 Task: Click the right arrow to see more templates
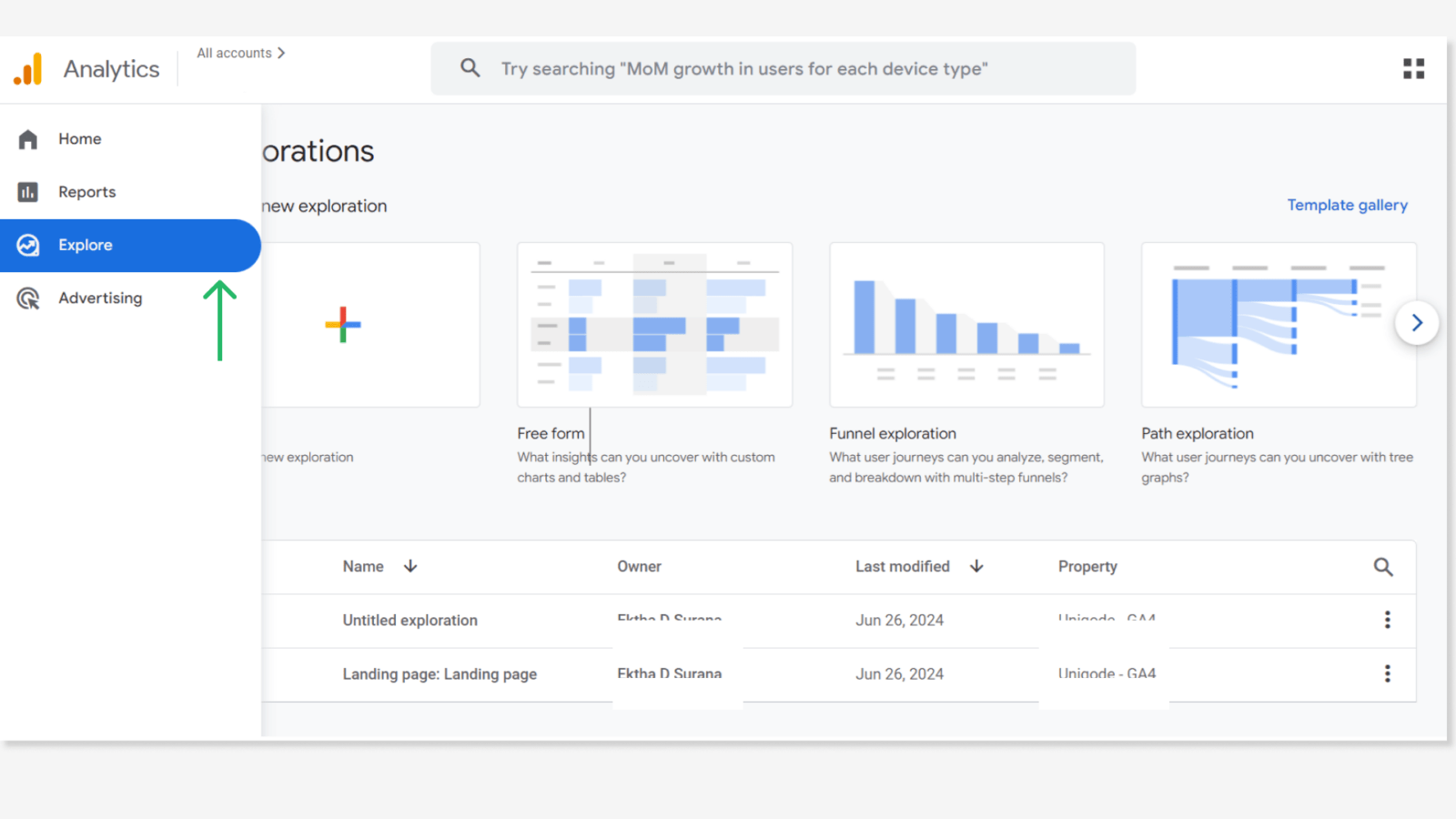coord(1416,323)
